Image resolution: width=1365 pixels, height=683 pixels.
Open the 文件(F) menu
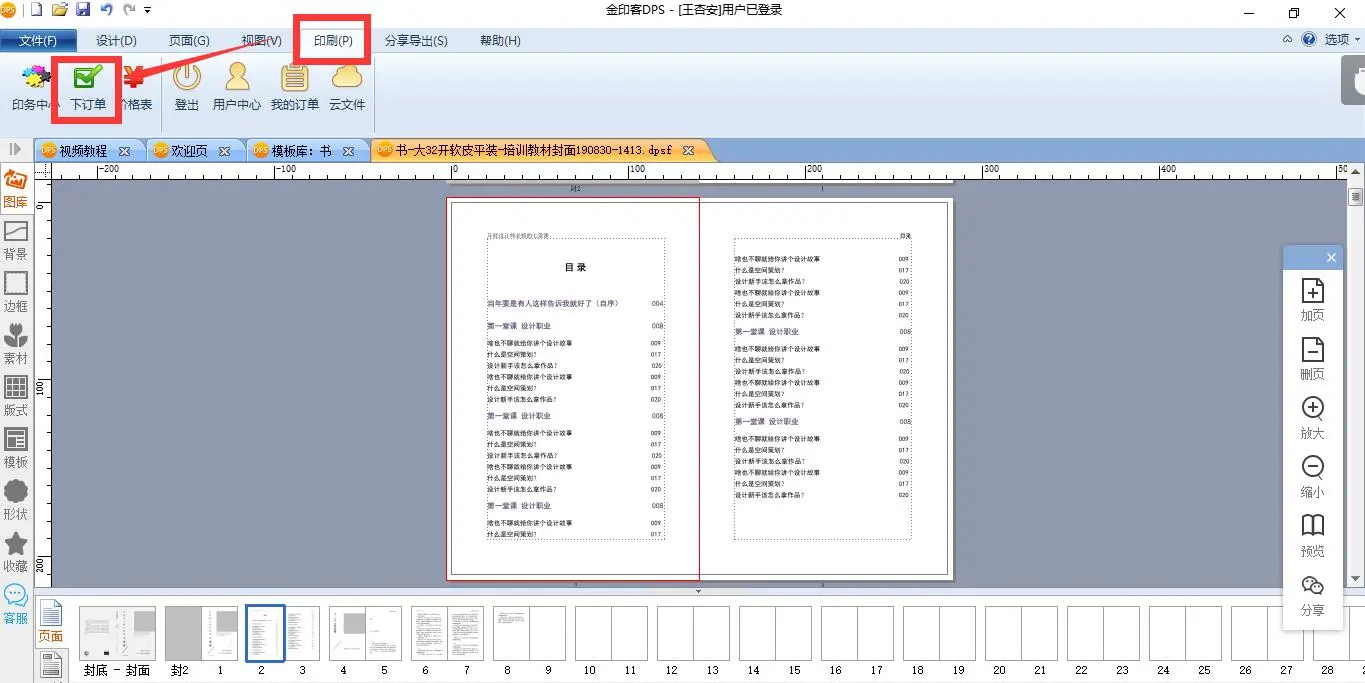[x=37, y=41]
